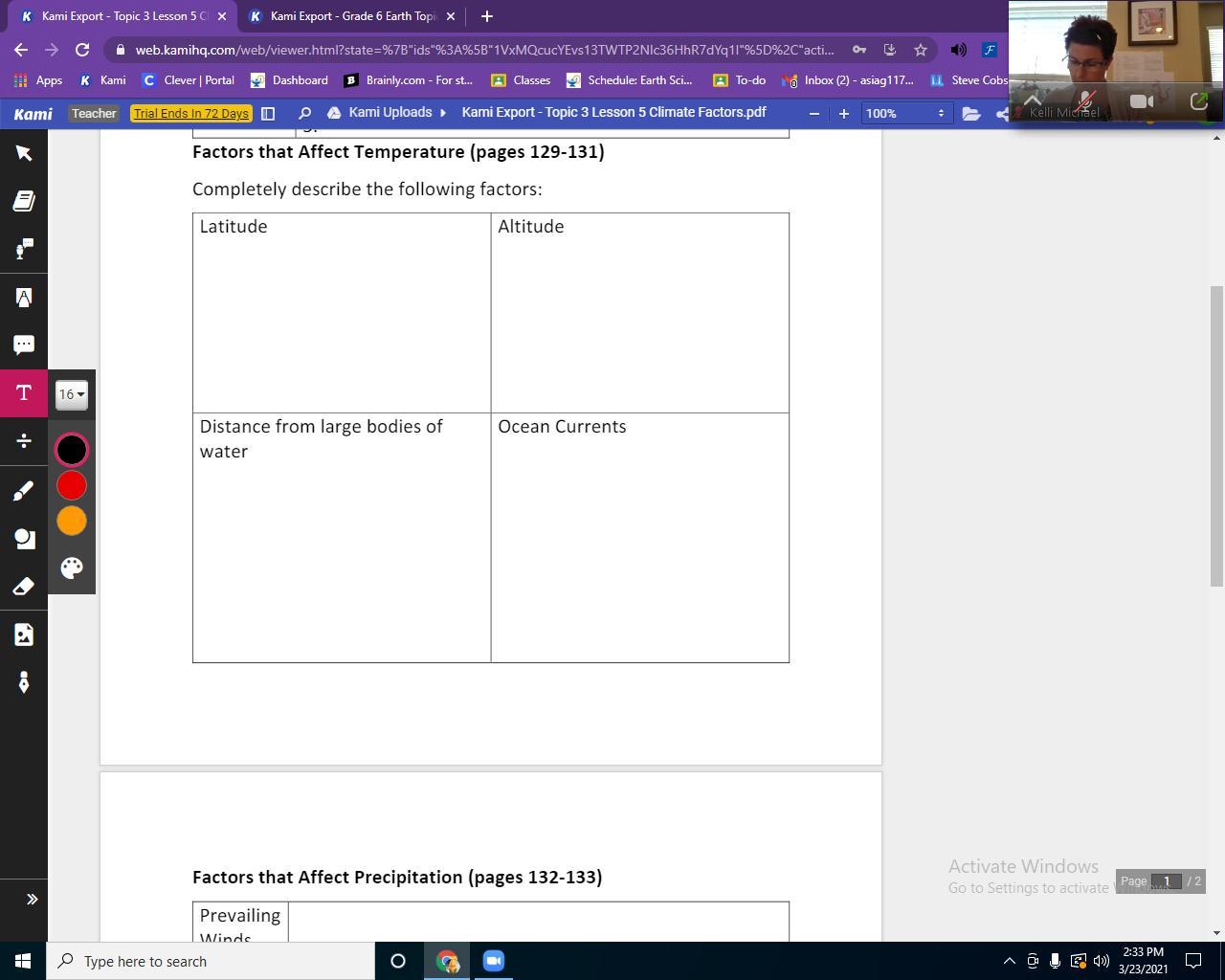Open the Schedule: Earth Sci bookmark

pos(630,80)
